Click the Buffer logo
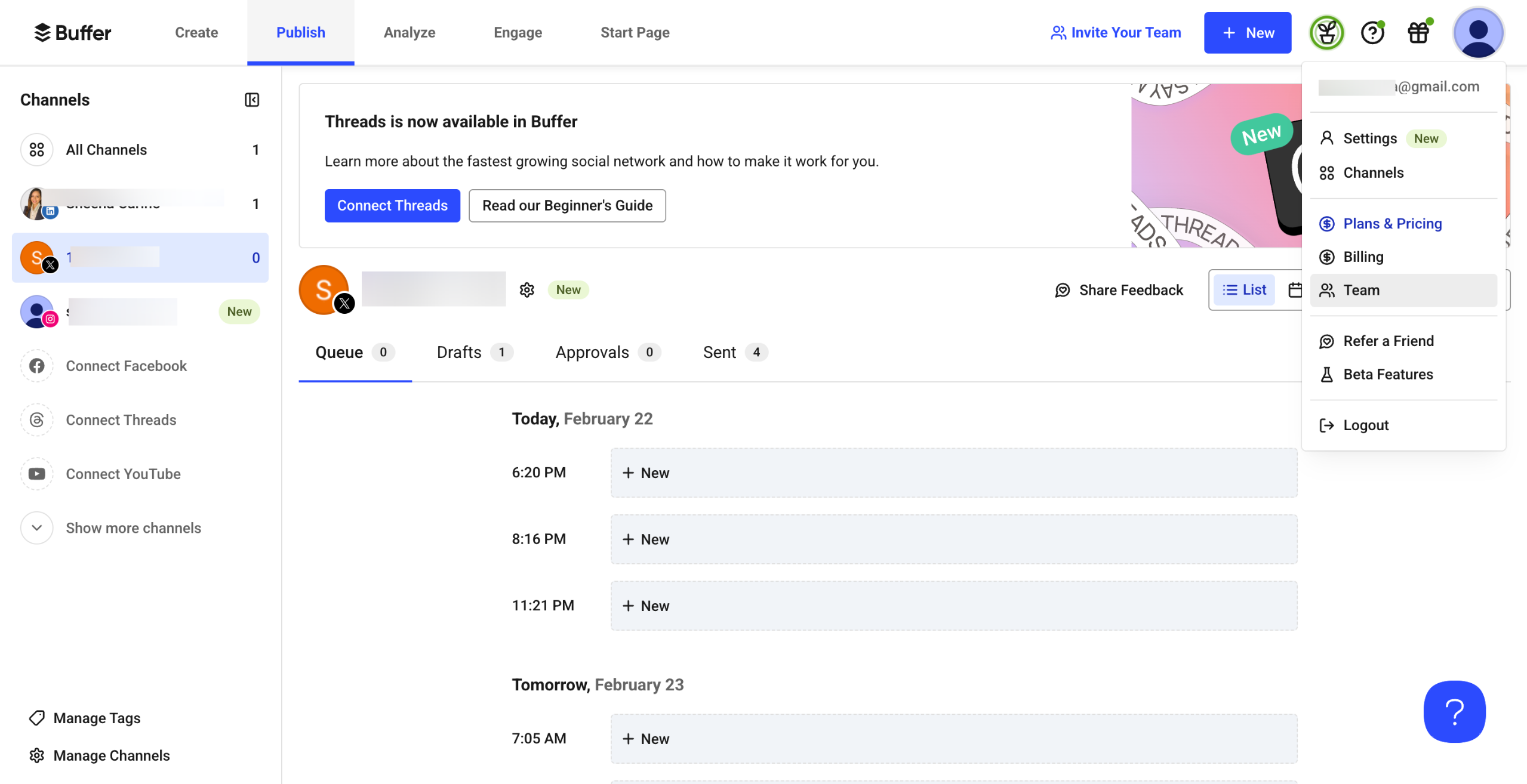This screenshot has height=784, width=1527. (x=73, y=33)
